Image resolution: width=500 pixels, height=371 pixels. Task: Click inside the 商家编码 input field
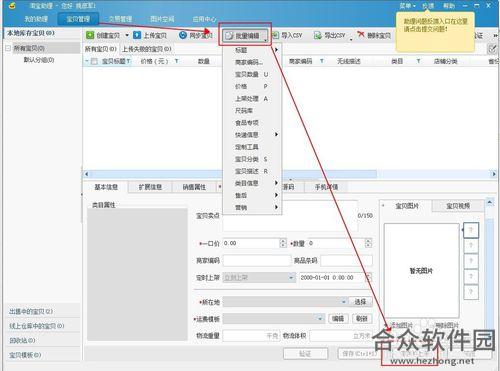point(257,260)
